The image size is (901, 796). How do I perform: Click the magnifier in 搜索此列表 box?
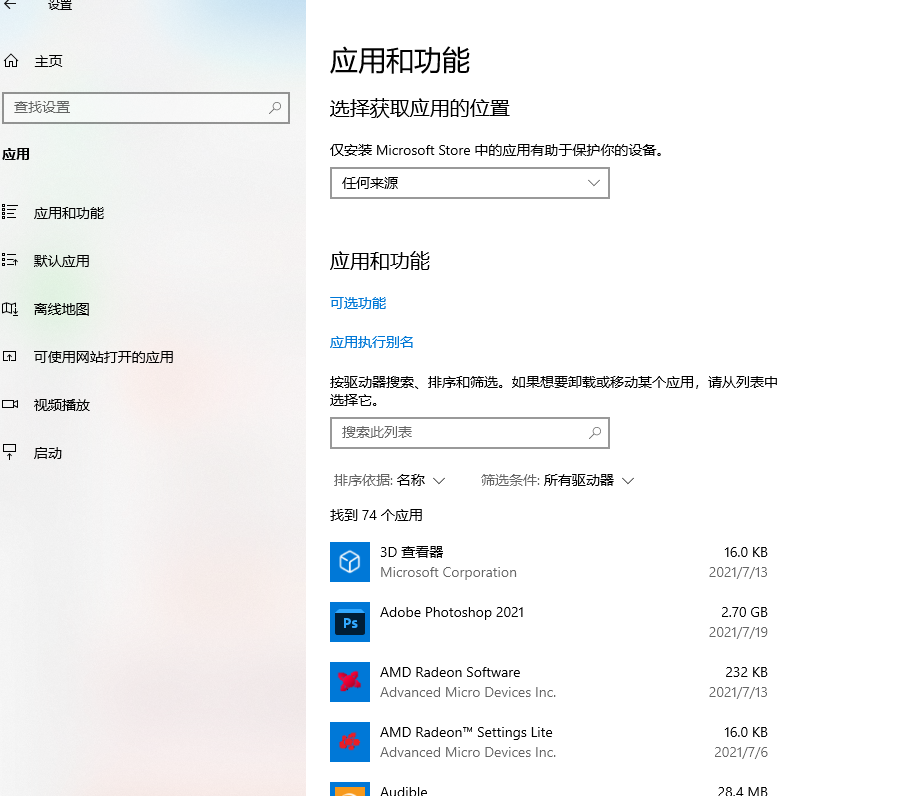pos(595,432)
